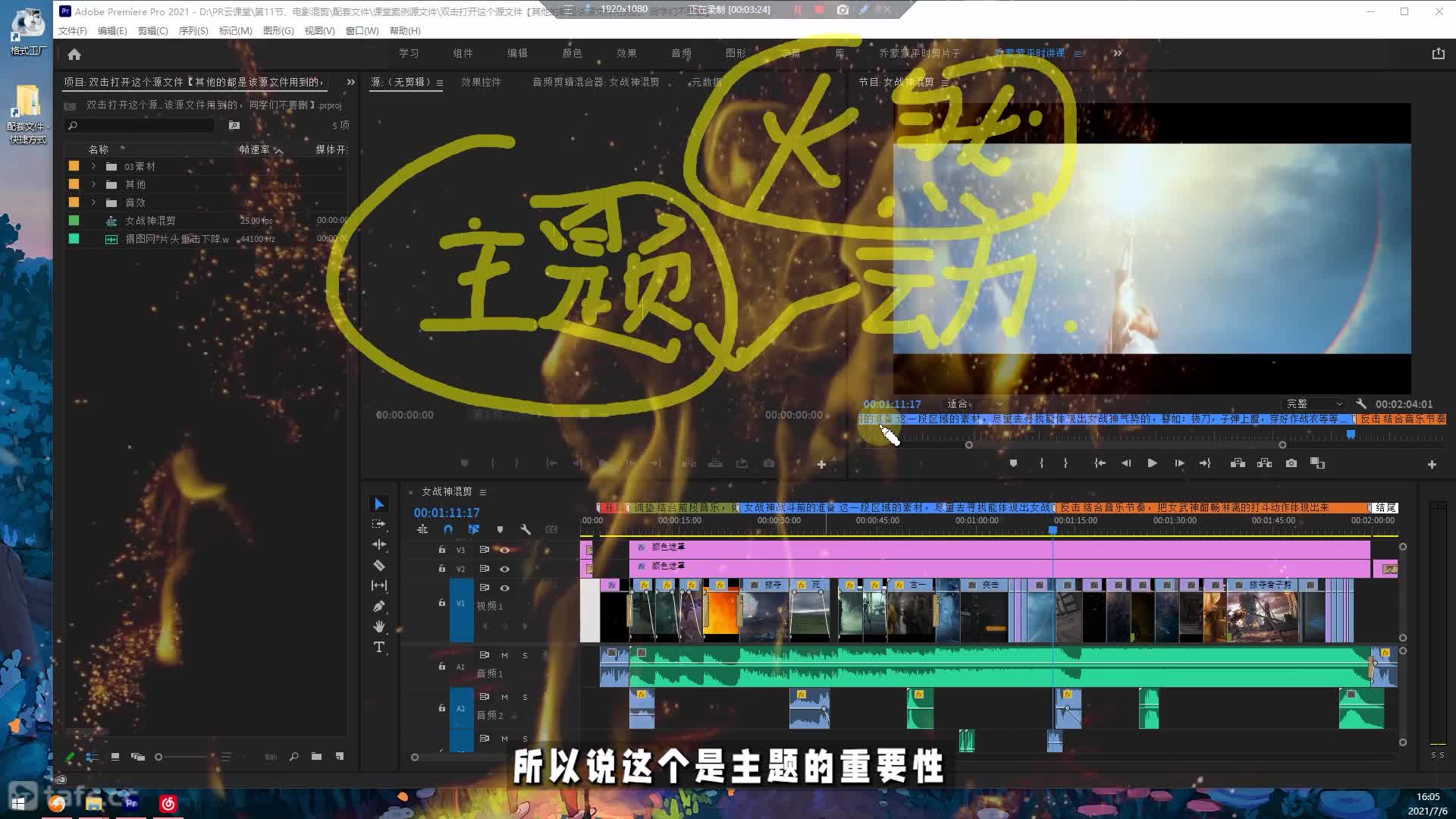
Task: Export a frame with the camera icon
Action: pos(1291,463)
